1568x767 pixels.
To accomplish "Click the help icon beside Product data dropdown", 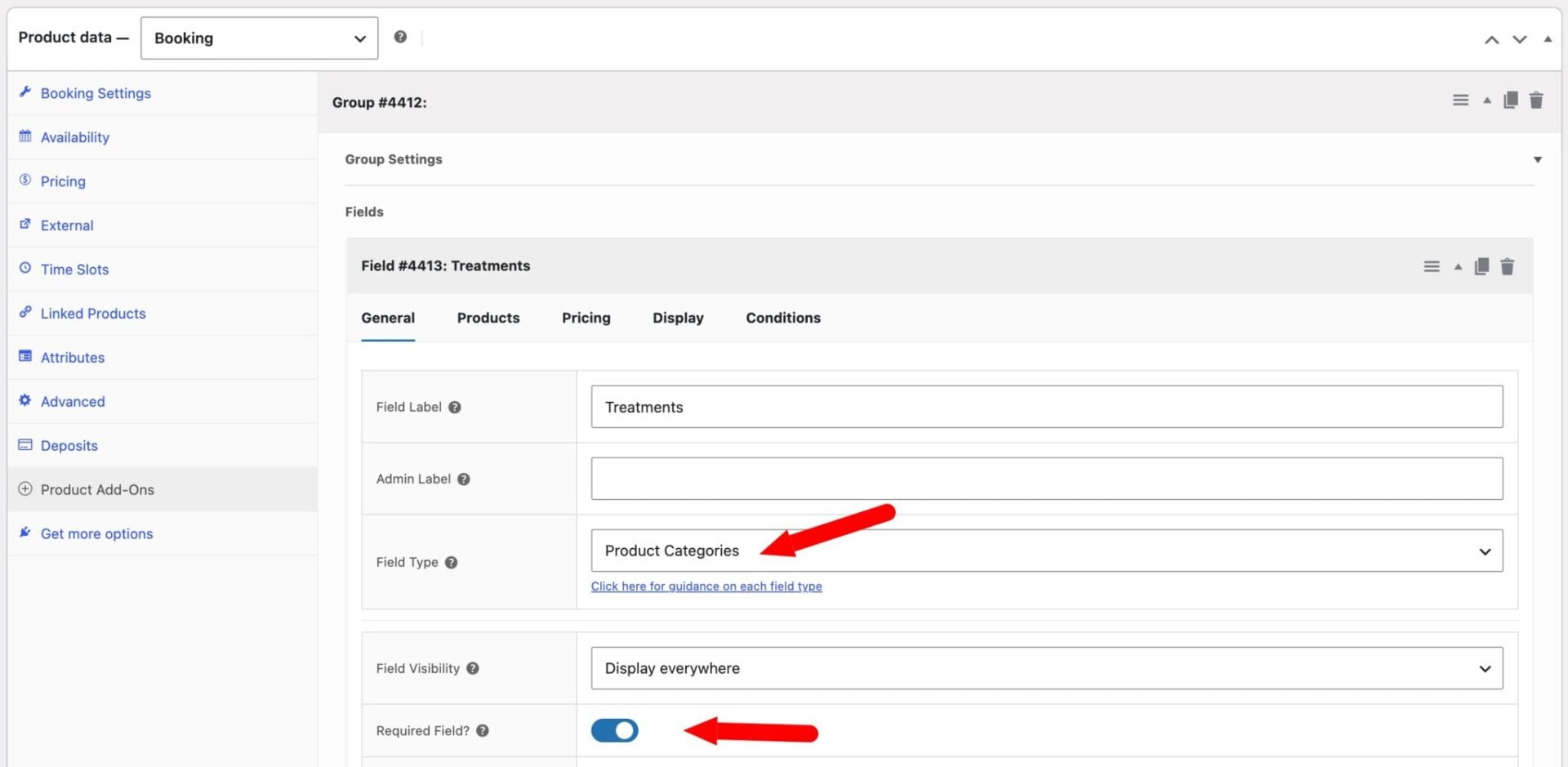I will click(400, 37).
